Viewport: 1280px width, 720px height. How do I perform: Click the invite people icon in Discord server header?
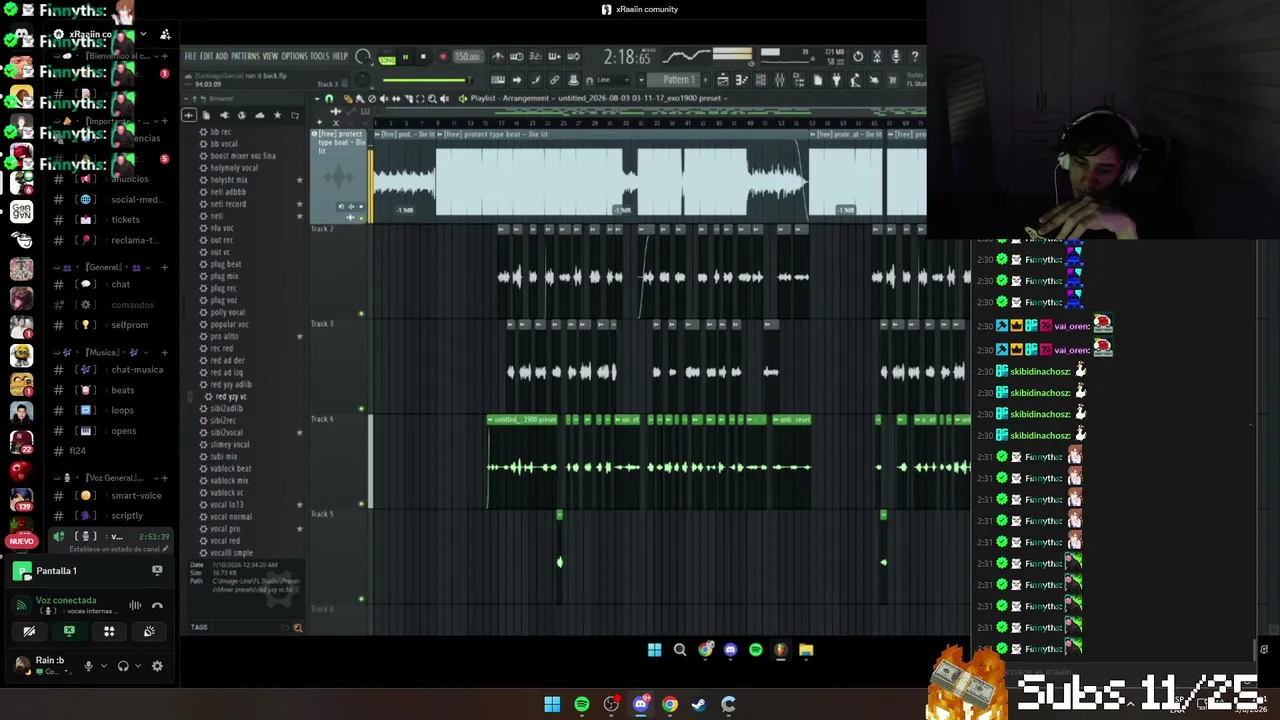point(165,35)
